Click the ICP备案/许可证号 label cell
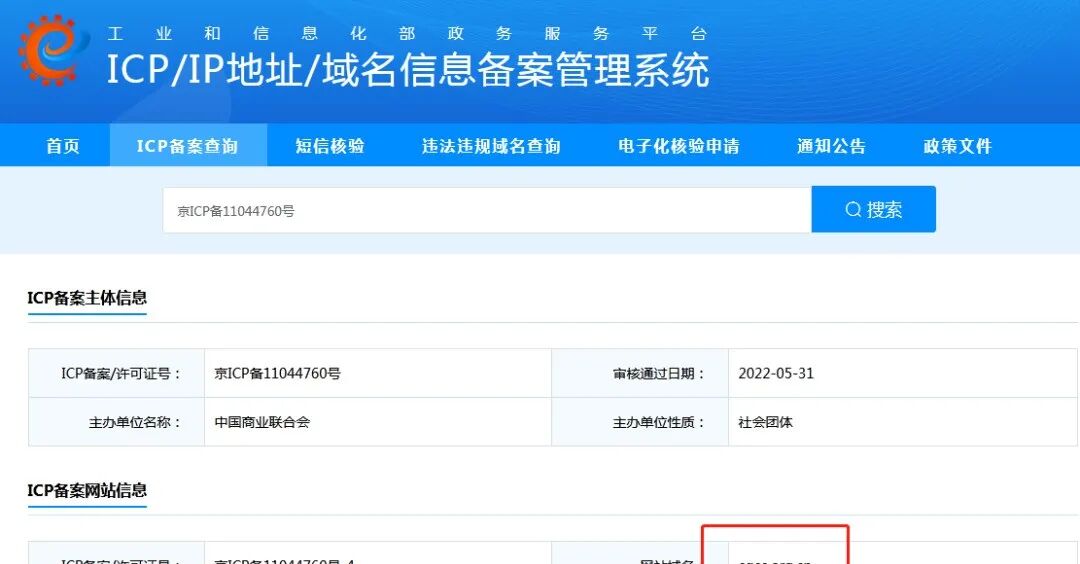The height and width of the screenshot is (564, 1080). pyautogui.click(x=116, y=373)
